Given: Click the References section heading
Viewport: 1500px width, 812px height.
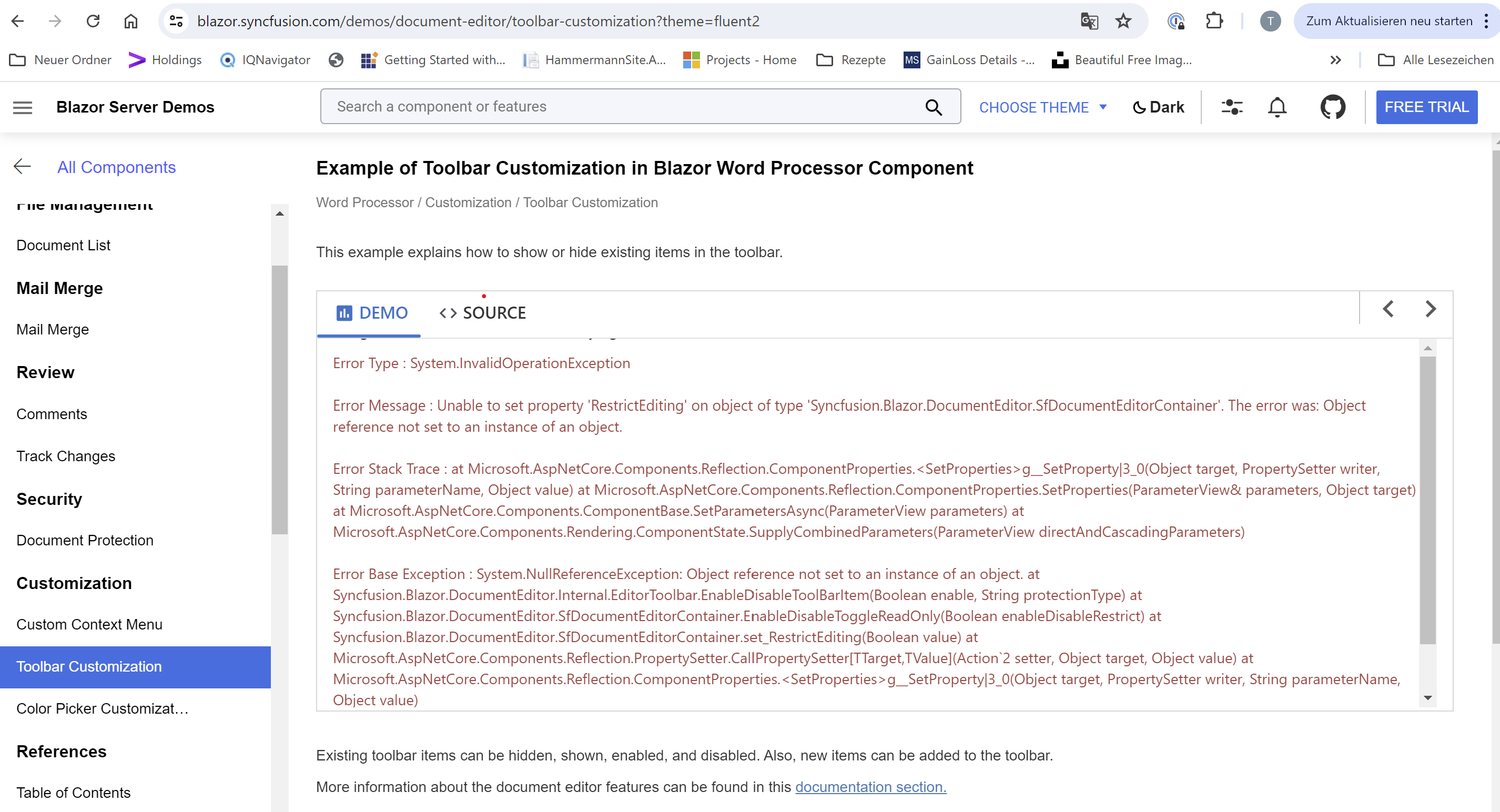Looking at the screenshot, I should tap(61, 751).
